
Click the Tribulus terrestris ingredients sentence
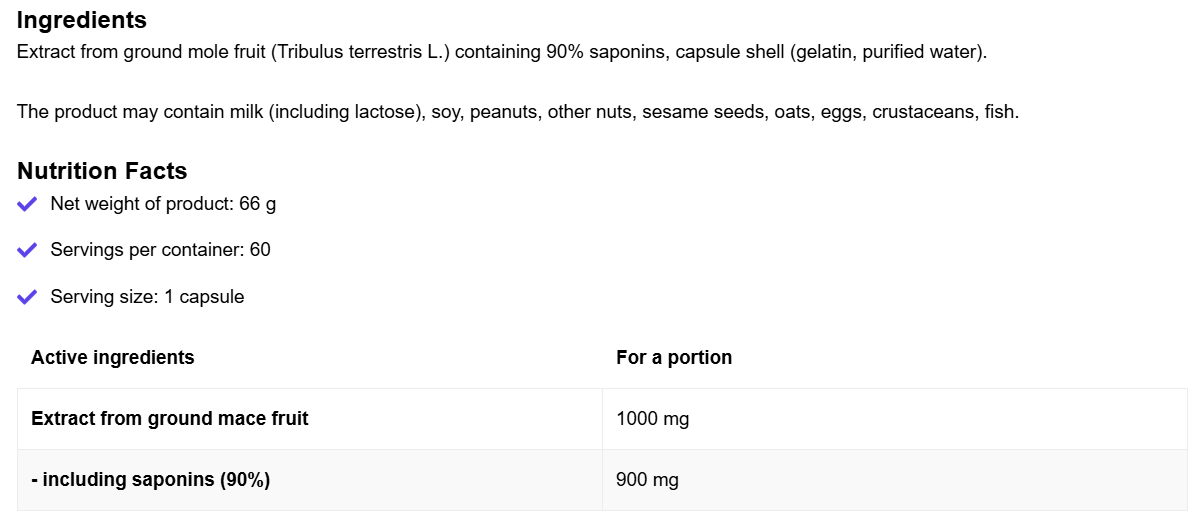tap(501, 52)
